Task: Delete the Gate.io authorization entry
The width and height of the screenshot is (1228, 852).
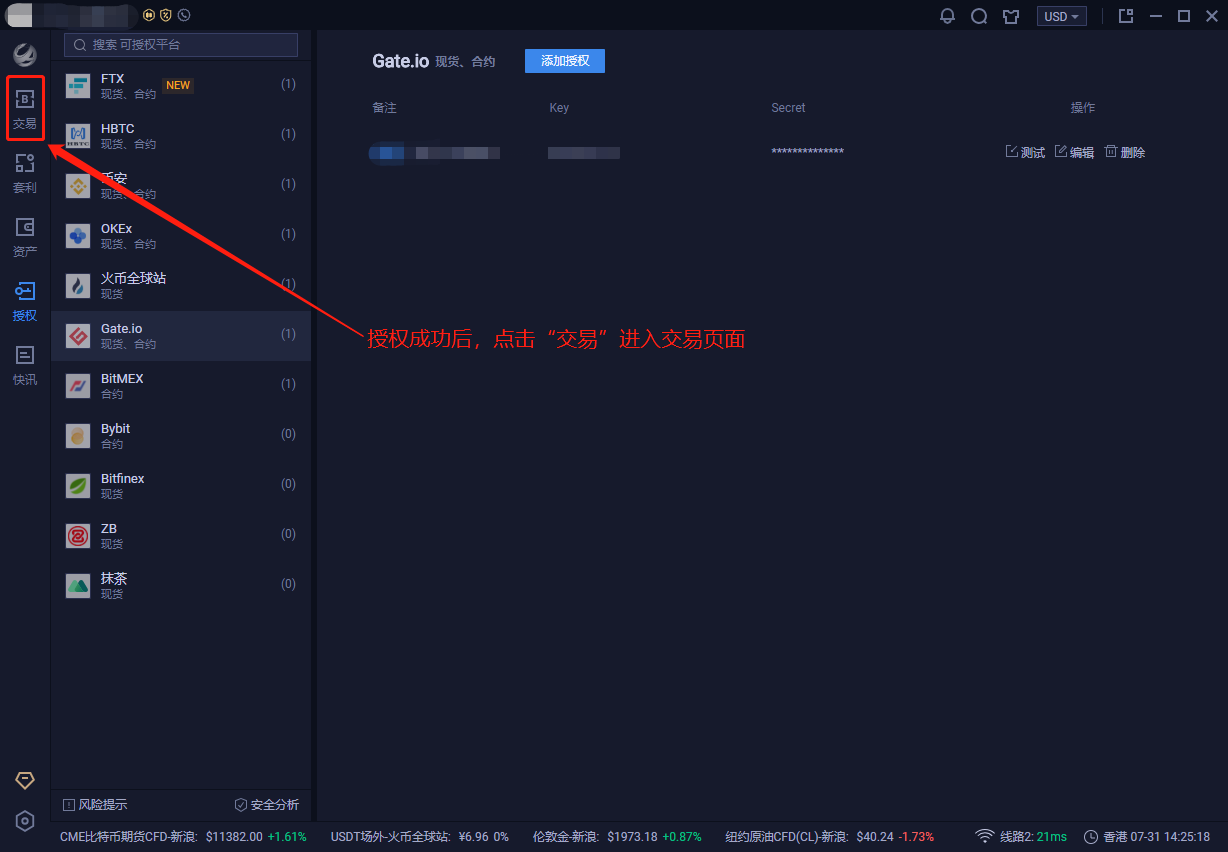Action: pos(1125,152)
